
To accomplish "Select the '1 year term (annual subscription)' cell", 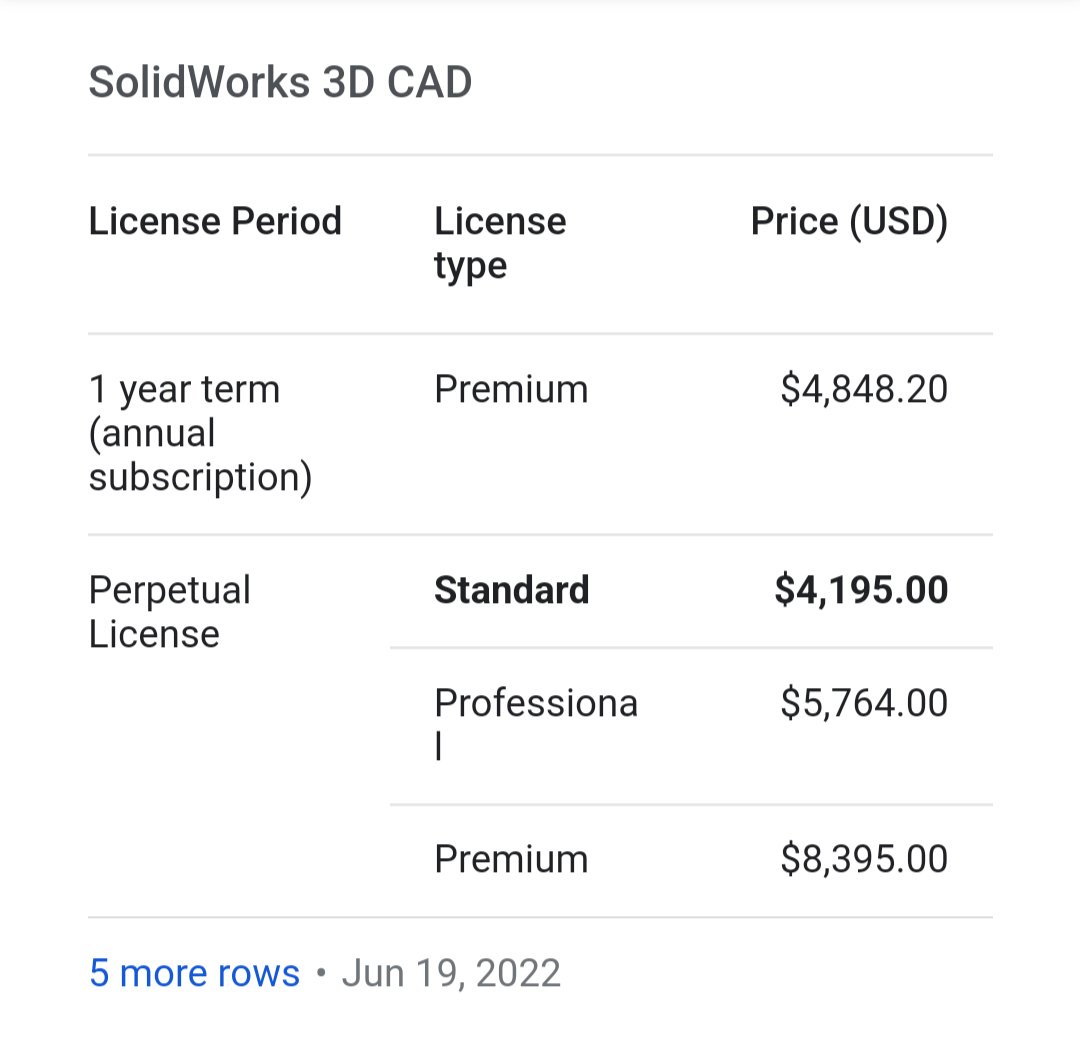I will 200,434.
